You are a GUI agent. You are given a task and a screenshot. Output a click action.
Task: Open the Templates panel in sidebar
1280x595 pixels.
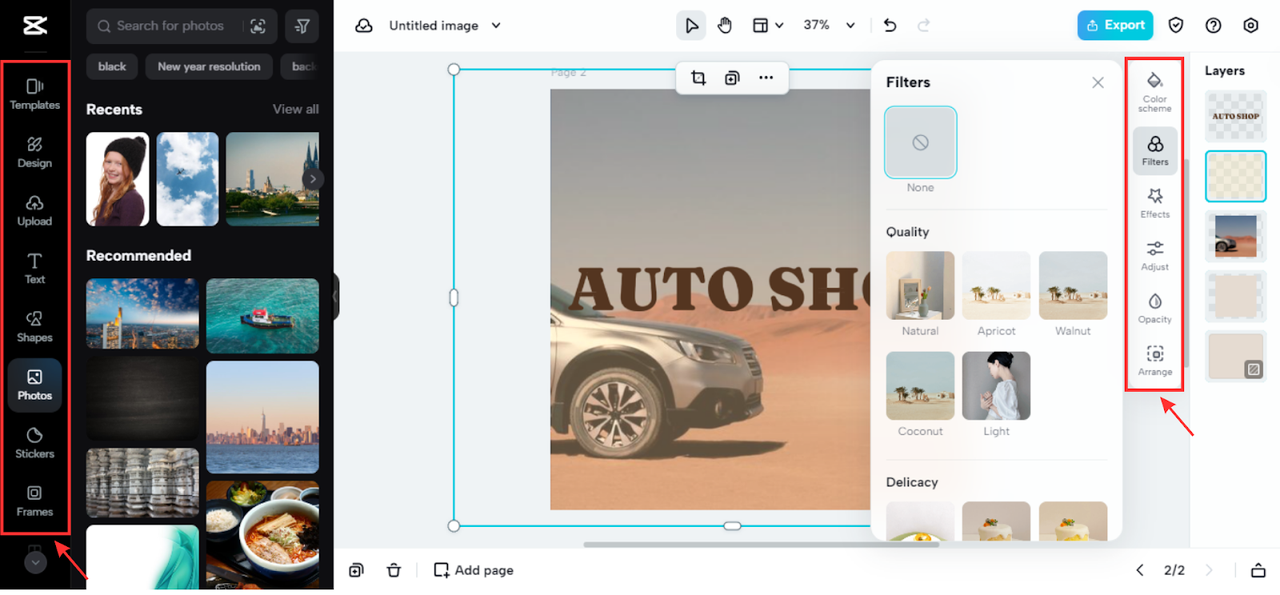click(35, 94)
